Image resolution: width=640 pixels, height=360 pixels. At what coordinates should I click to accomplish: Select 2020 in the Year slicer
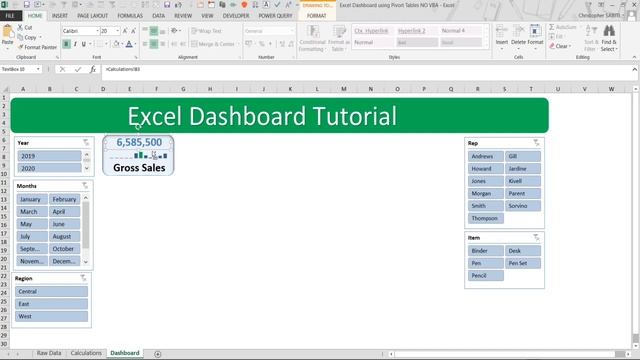click(x=49, y=168)
